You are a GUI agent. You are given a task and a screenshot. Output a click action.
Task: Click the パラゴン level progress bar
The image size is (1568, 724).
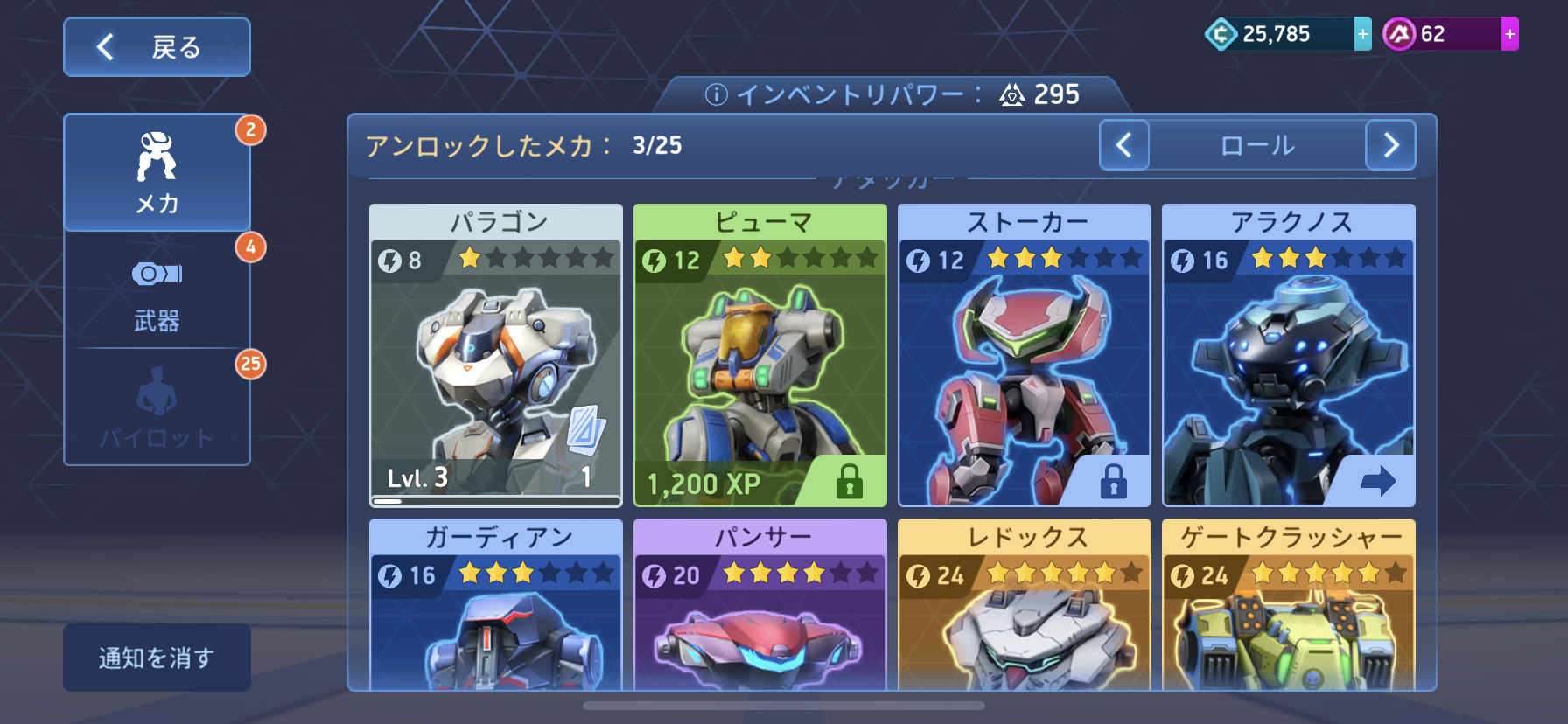495,501
